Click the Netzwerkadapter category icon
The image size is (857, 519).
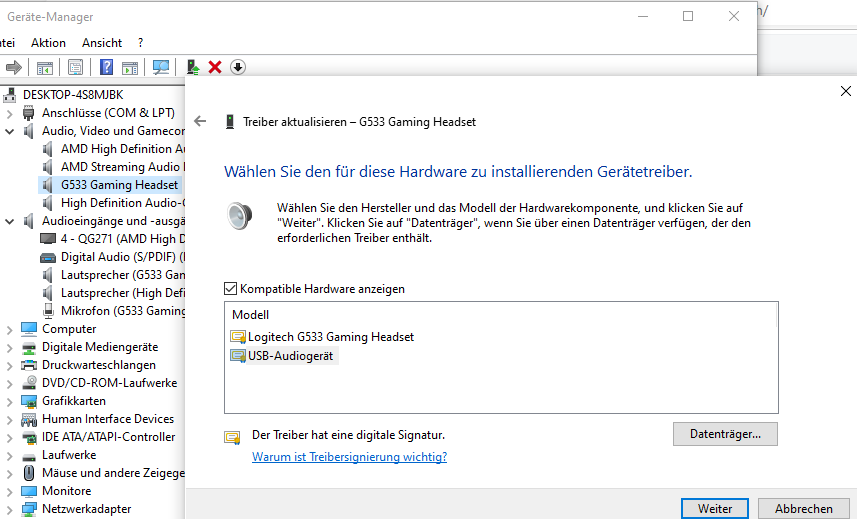(28, 509)
